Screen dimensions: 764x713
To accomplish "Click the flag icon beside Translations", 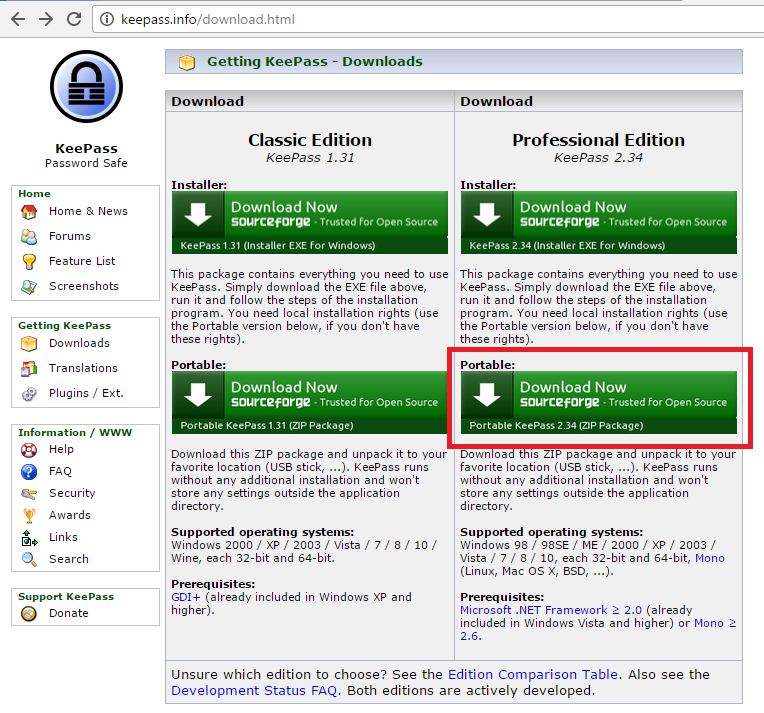I will coord(29,368).
